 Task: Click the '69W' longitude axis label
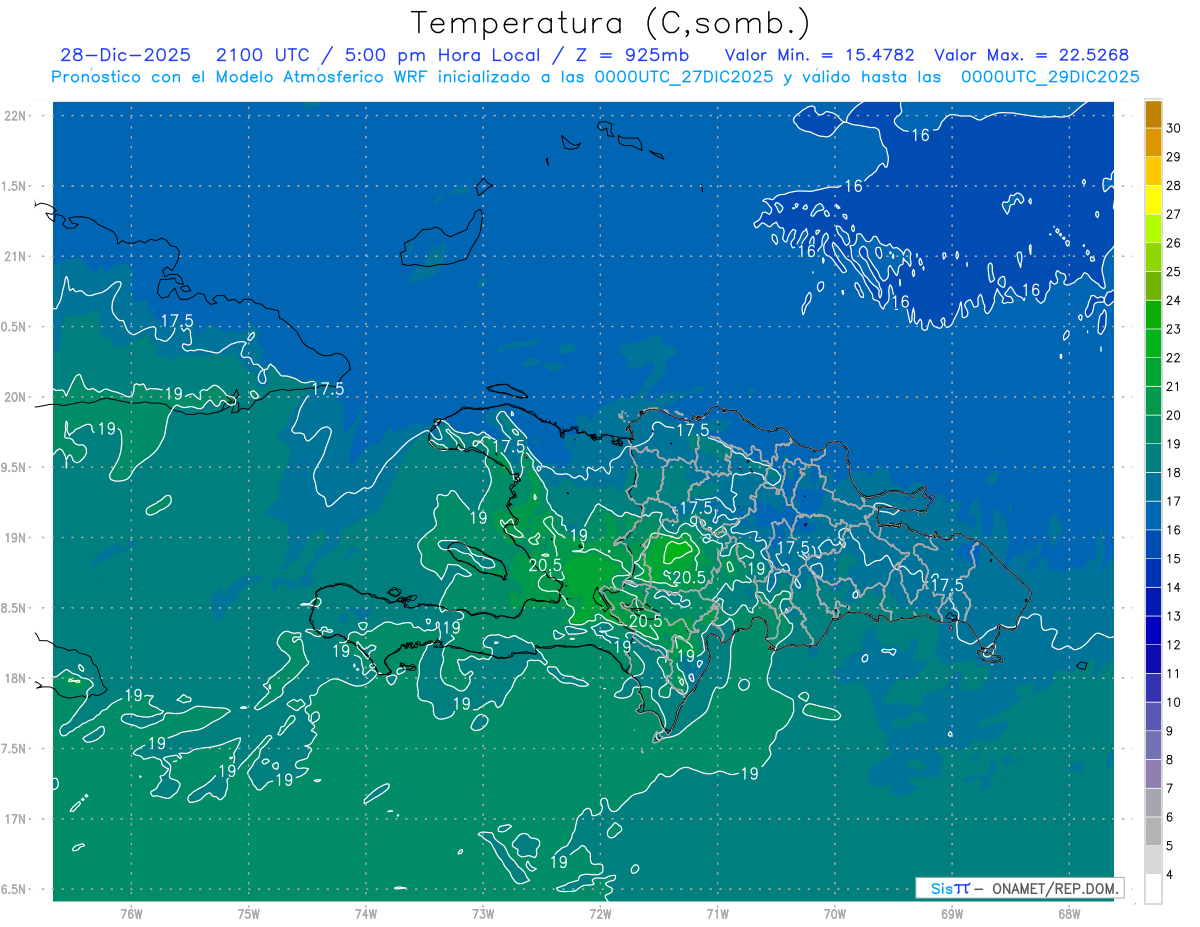tap(952, 913)
